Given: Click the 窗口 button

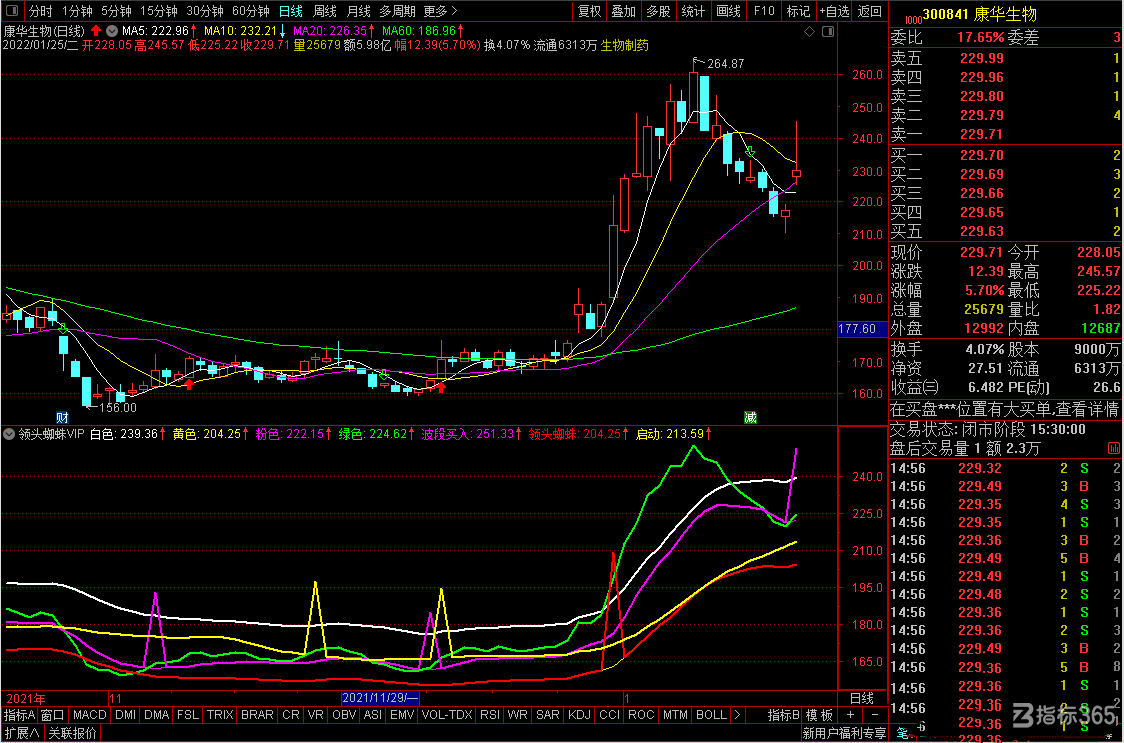Looking at the screenshot, I should 53,715.
